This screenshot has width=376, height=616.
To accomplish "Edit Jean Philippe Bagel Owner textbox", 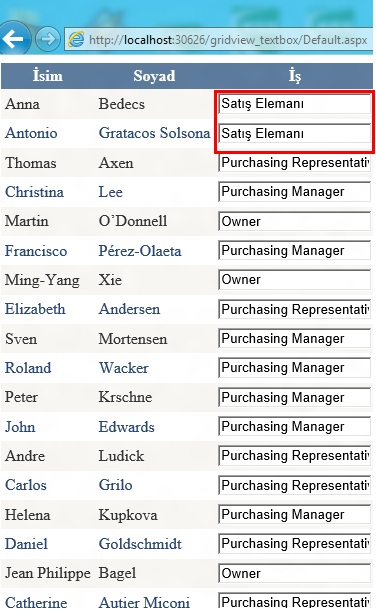I will coord(294,573).
